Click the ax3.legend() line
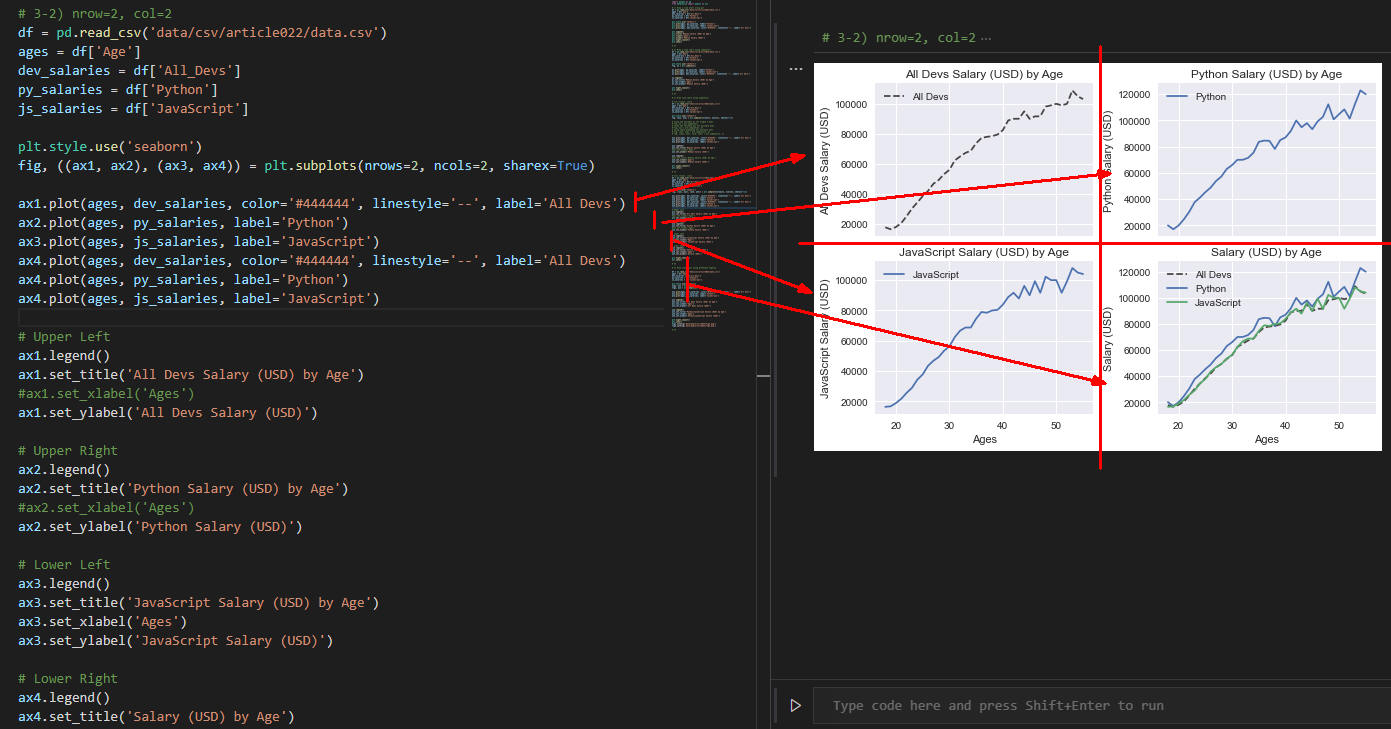Screen dimensions: 1391x729 tap(64, 583)
